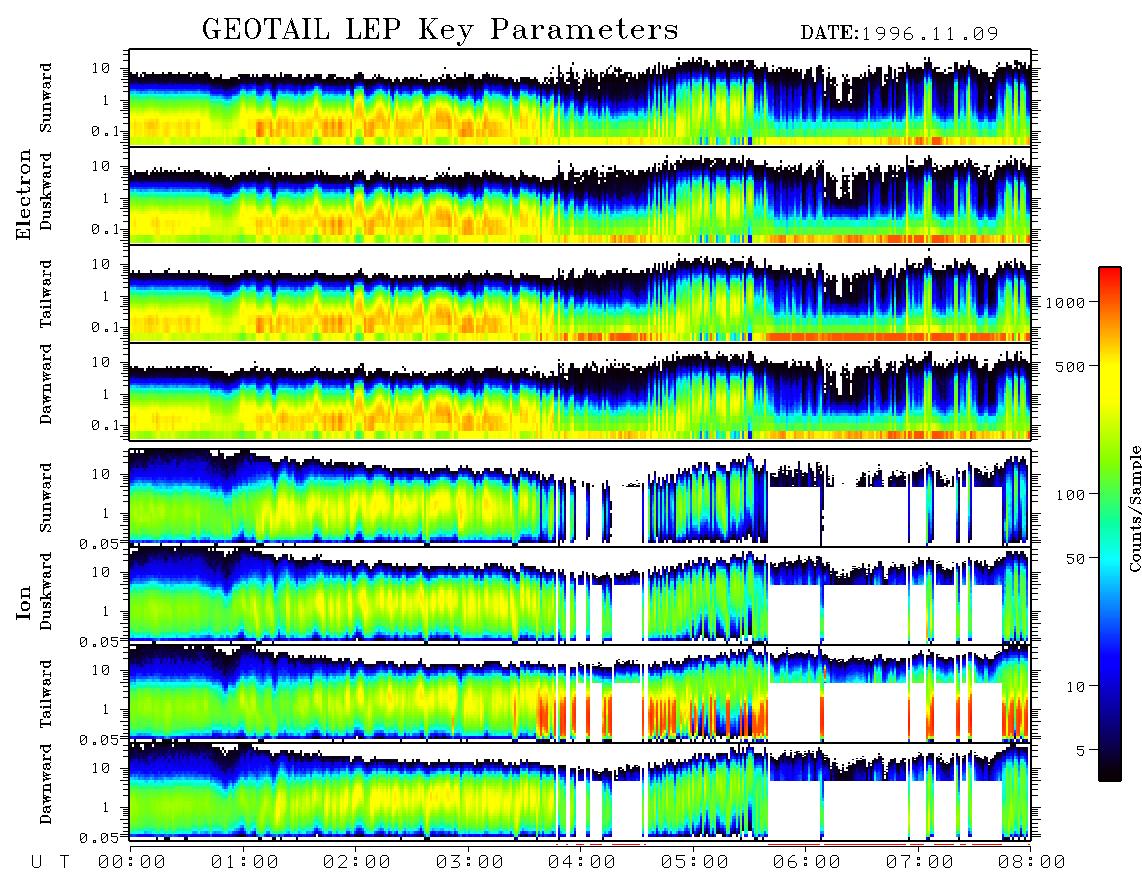The width and height of the screenshot is (1142, 880).
Task: Click the '05:00' time tick label
Action: [x=695, y=863]
